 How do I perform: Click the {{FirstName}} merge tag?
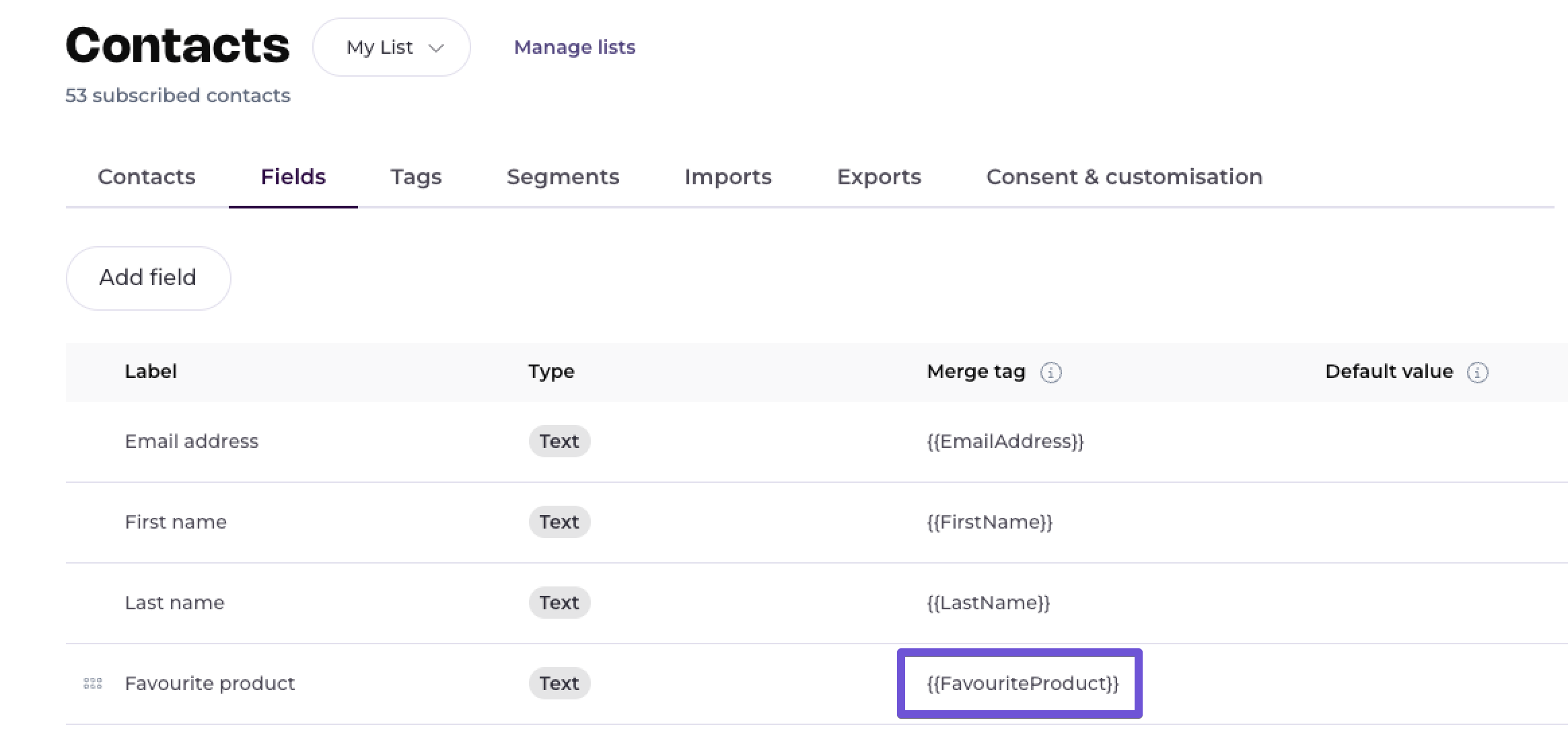pyautogui.click(x=989, y=522)
